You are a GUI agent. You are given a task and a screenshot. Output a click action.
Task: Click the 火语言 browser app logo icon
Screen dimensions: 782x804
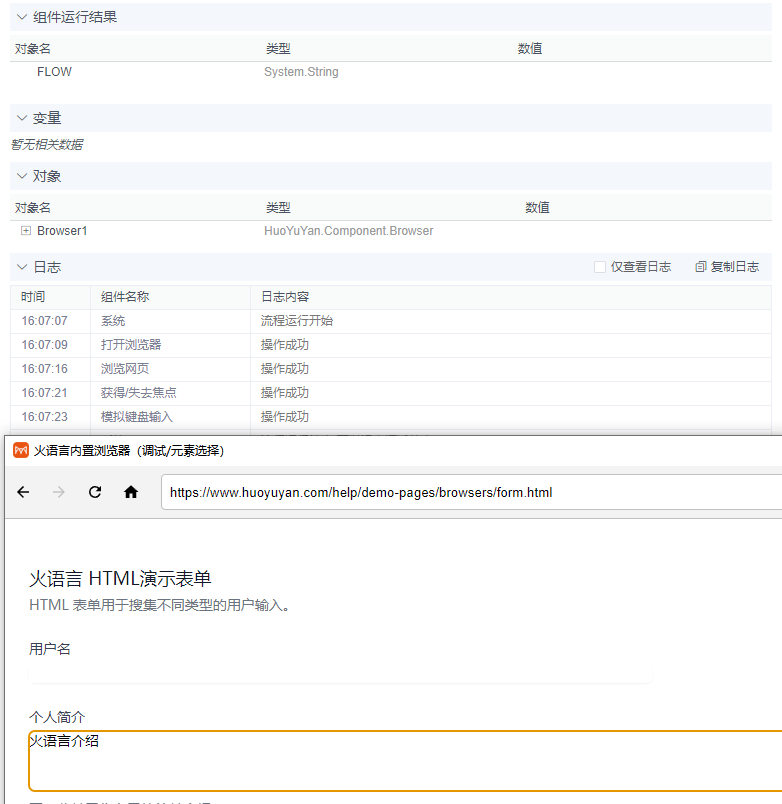21,450
